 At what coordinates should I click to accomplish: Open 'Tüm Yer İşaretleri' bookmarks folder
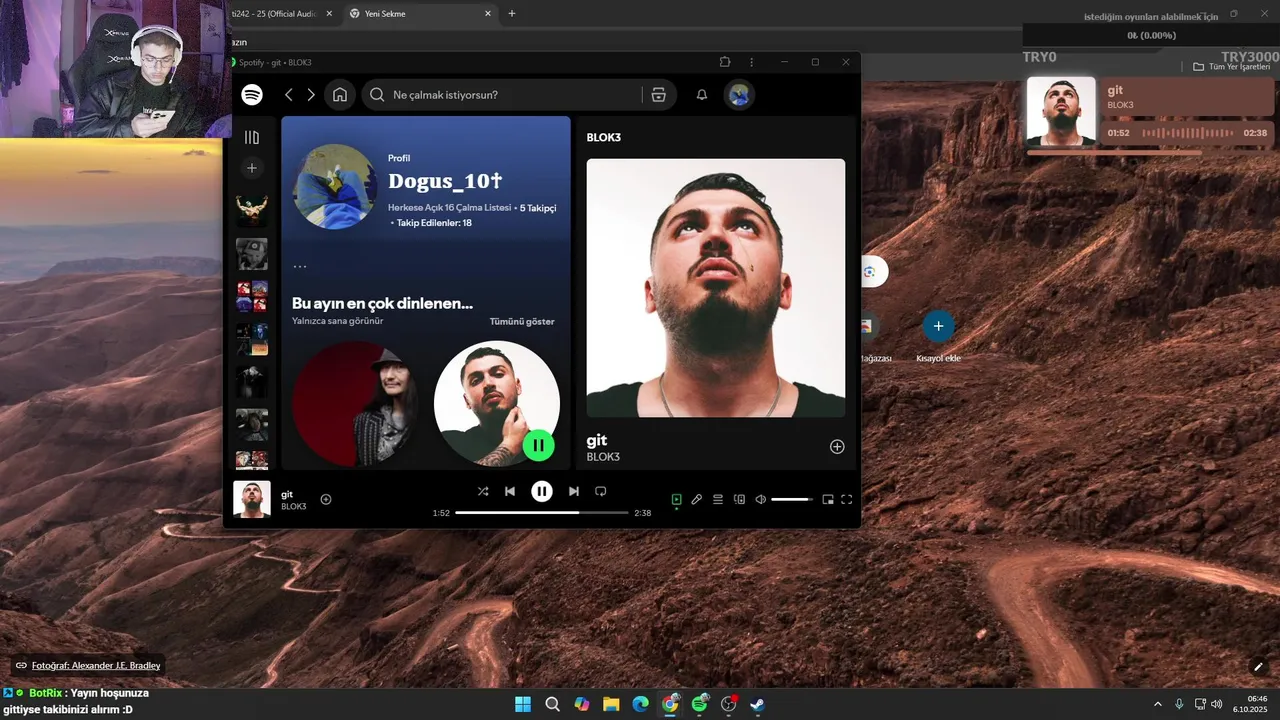pyautogui.click(x=1231, y=67)
